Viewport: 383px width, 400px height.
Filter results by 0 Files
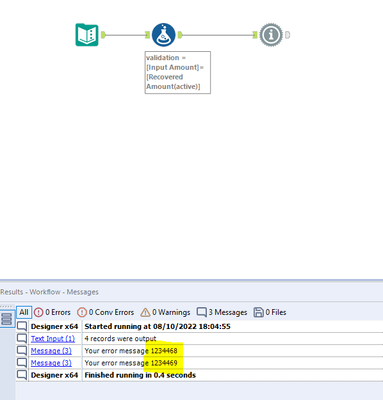tap(270, 312)
